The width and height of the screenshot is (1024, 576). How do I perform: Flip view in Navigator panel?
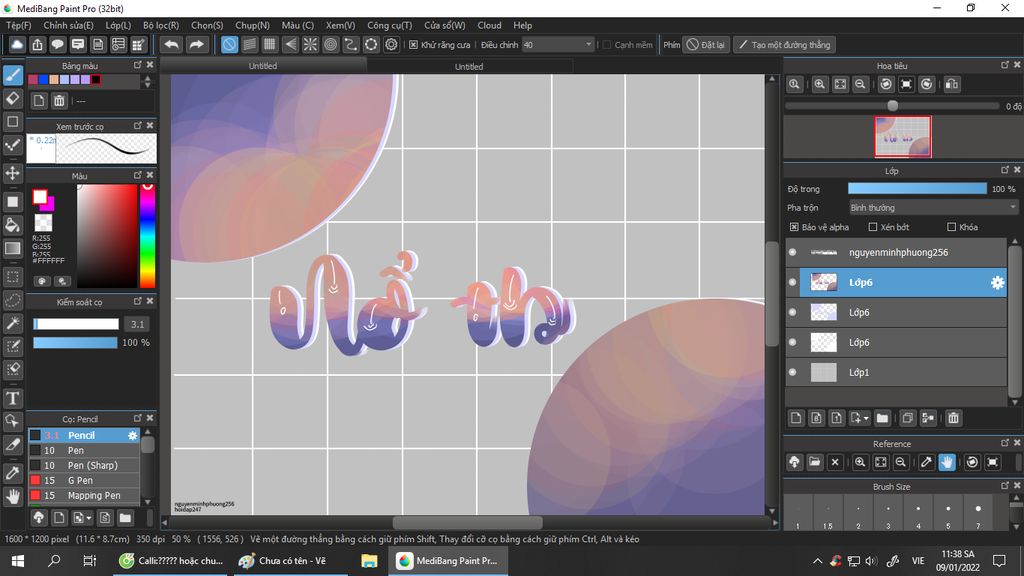[952, 84]
